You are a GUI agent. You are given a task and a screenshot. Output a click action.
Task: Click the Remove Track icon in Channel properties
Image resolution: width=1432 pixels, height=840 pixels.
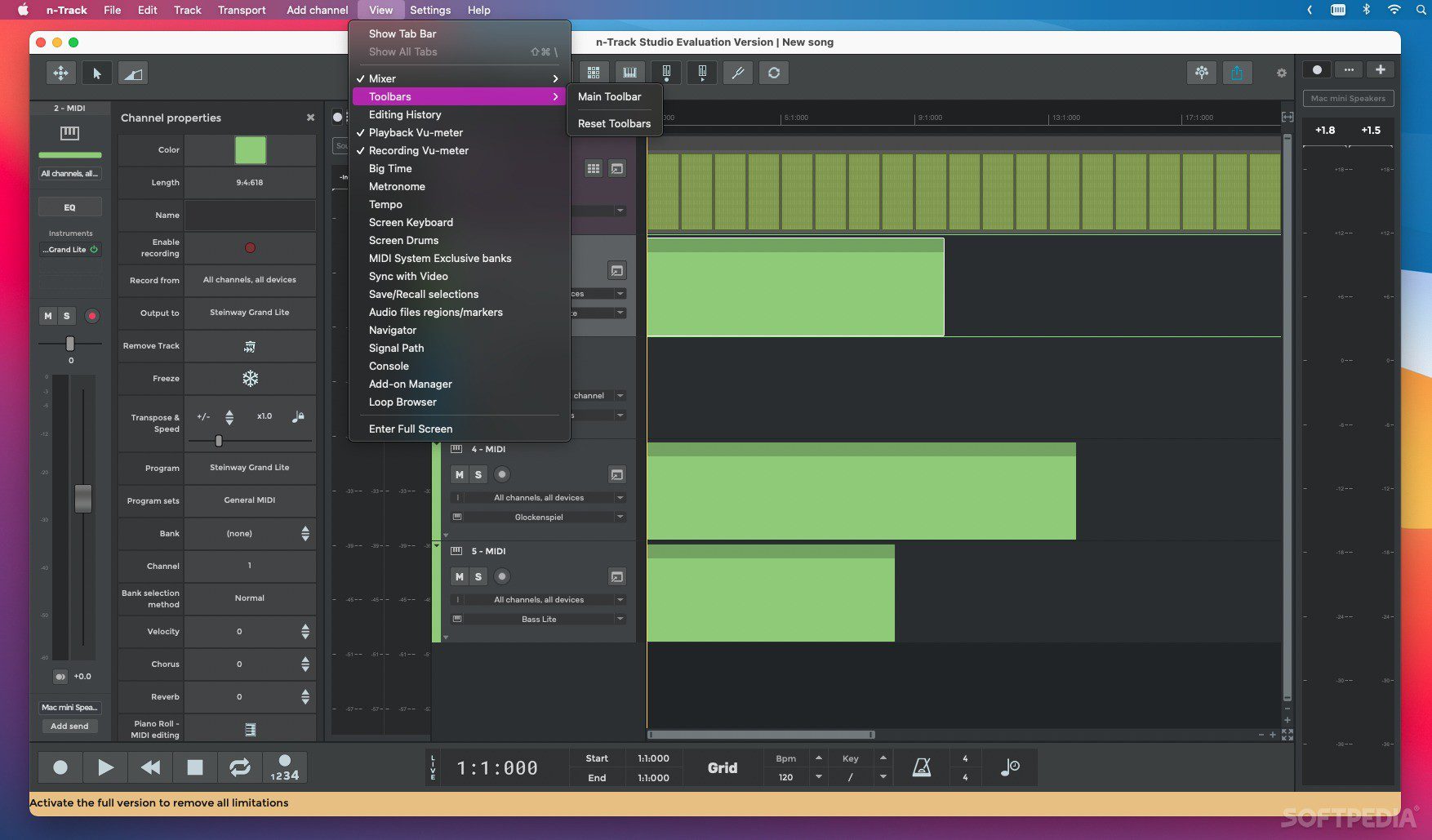pyautogui.click(x=250, y=345)
